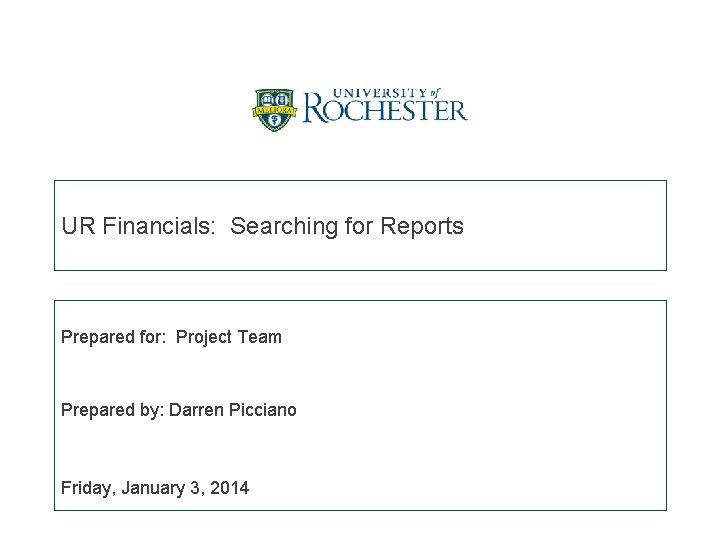This screenshot has width=720, height=540.
Task: Click the 'Prepared by:' label
Action: point(112,410)
